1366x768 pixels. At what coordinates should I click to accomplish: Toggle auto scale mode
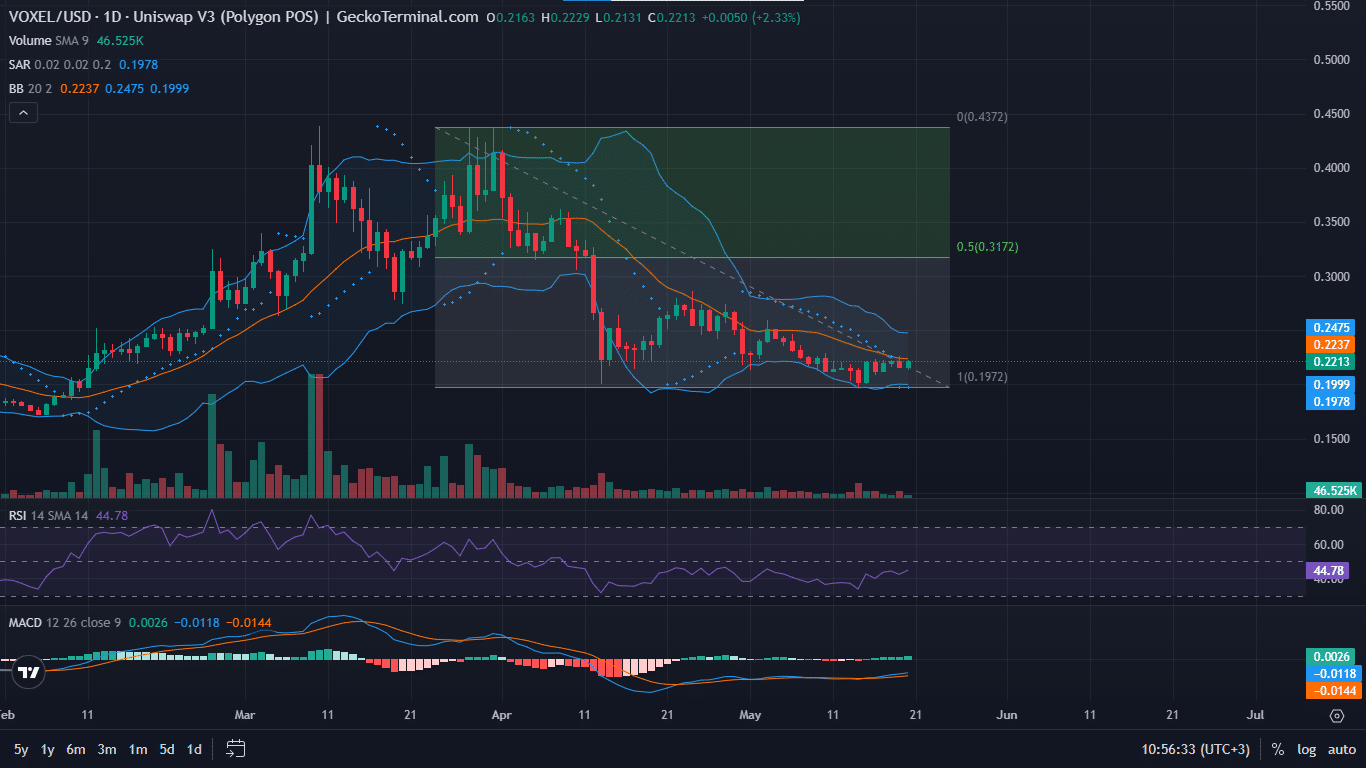point(1341,749)
